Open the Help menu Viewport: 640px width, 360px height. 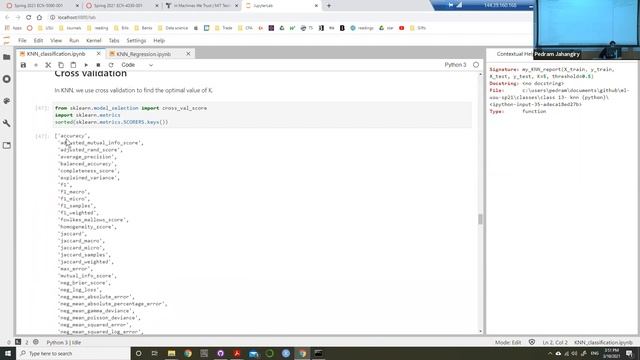pos(159,40)
